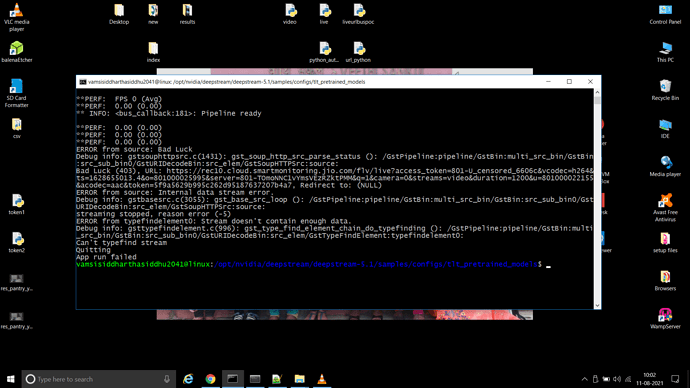Launch Avast Free Antivirus shortcut

pyautogui.click(x=665, y=208)
